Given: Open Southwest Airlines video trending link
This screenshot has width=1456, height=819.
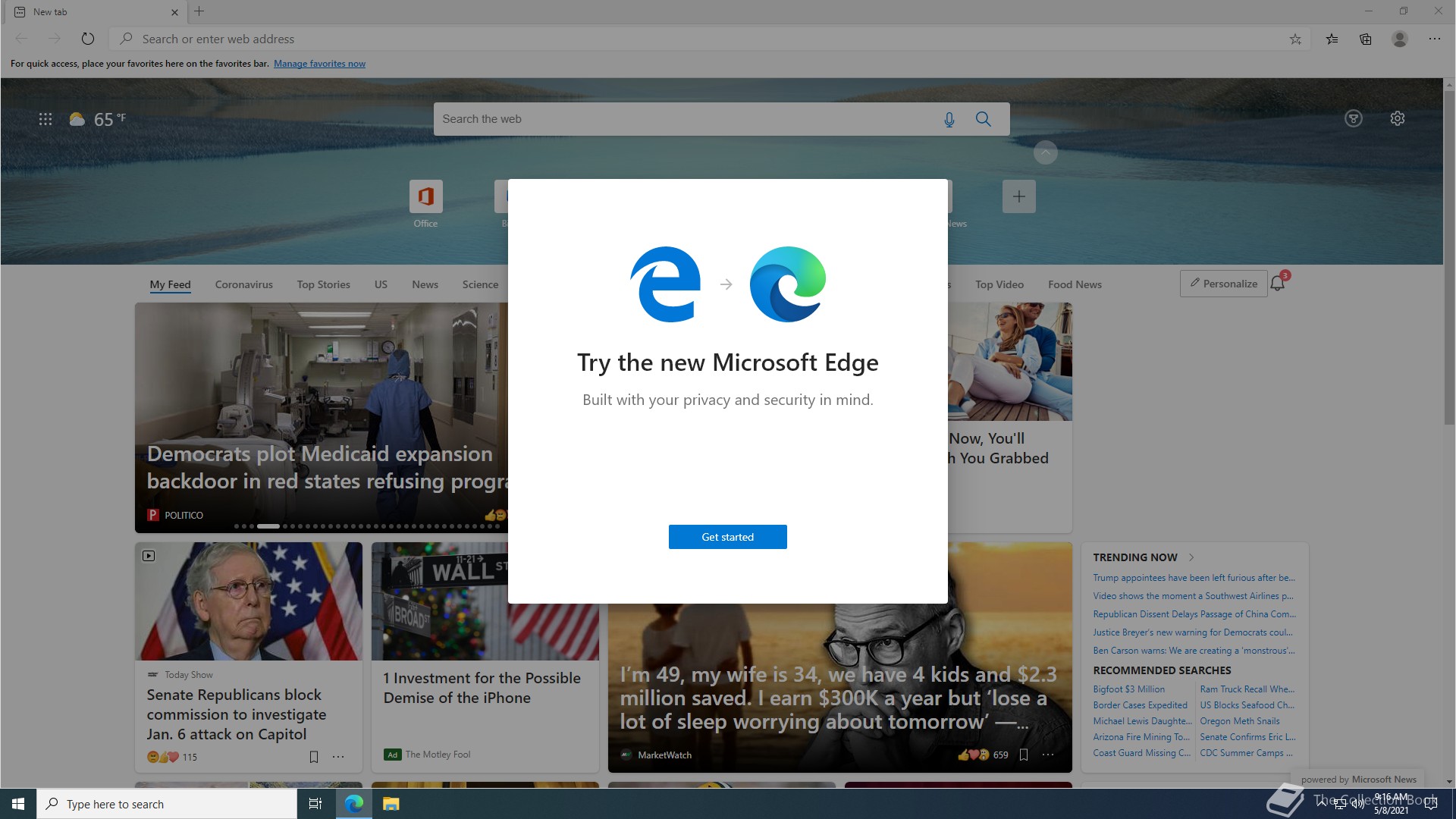Looking at the screenshot, I should click(x=1194, y=596).
